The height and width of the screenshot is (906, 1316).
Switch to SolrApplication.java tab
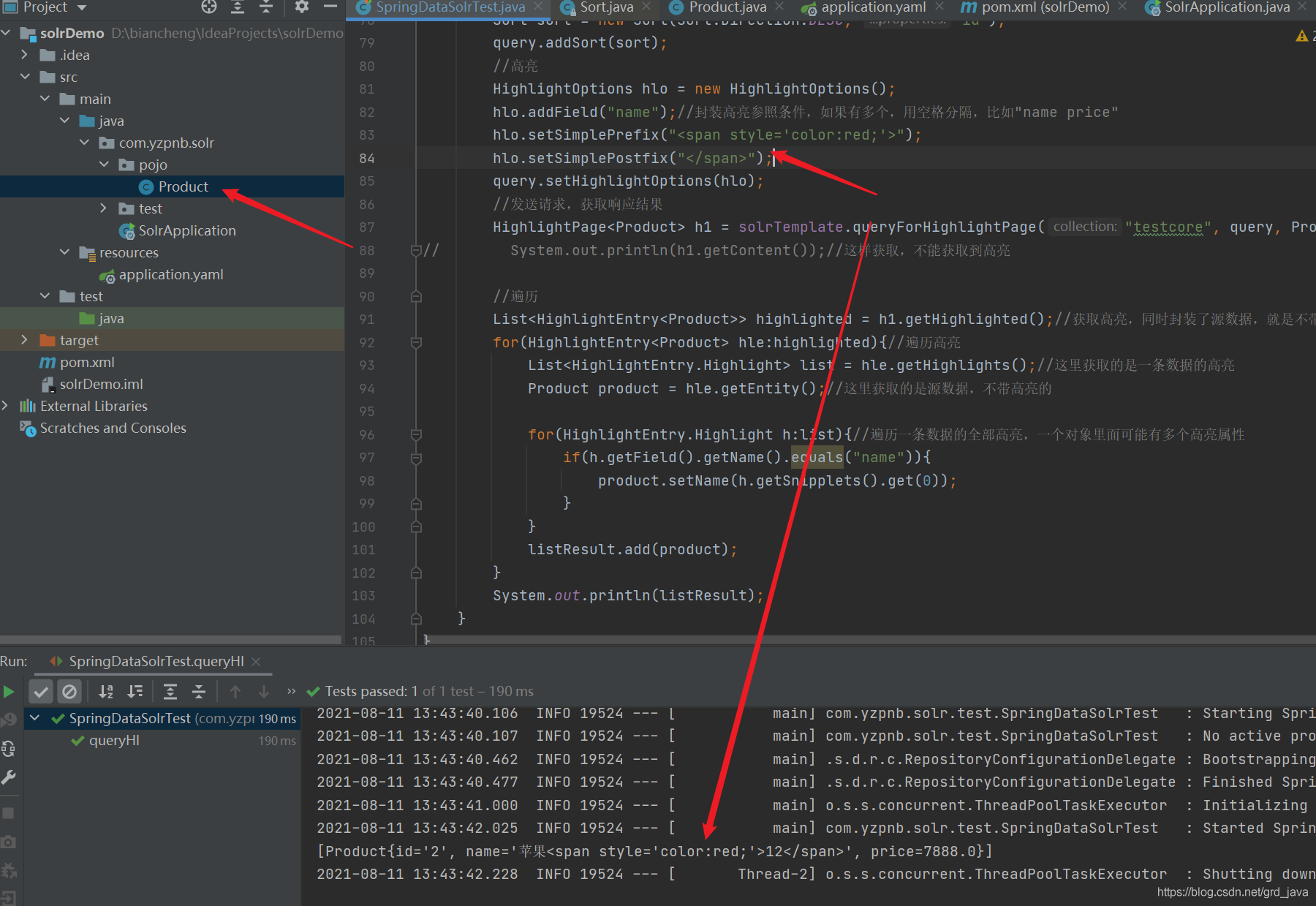[x=1226, y=7]
